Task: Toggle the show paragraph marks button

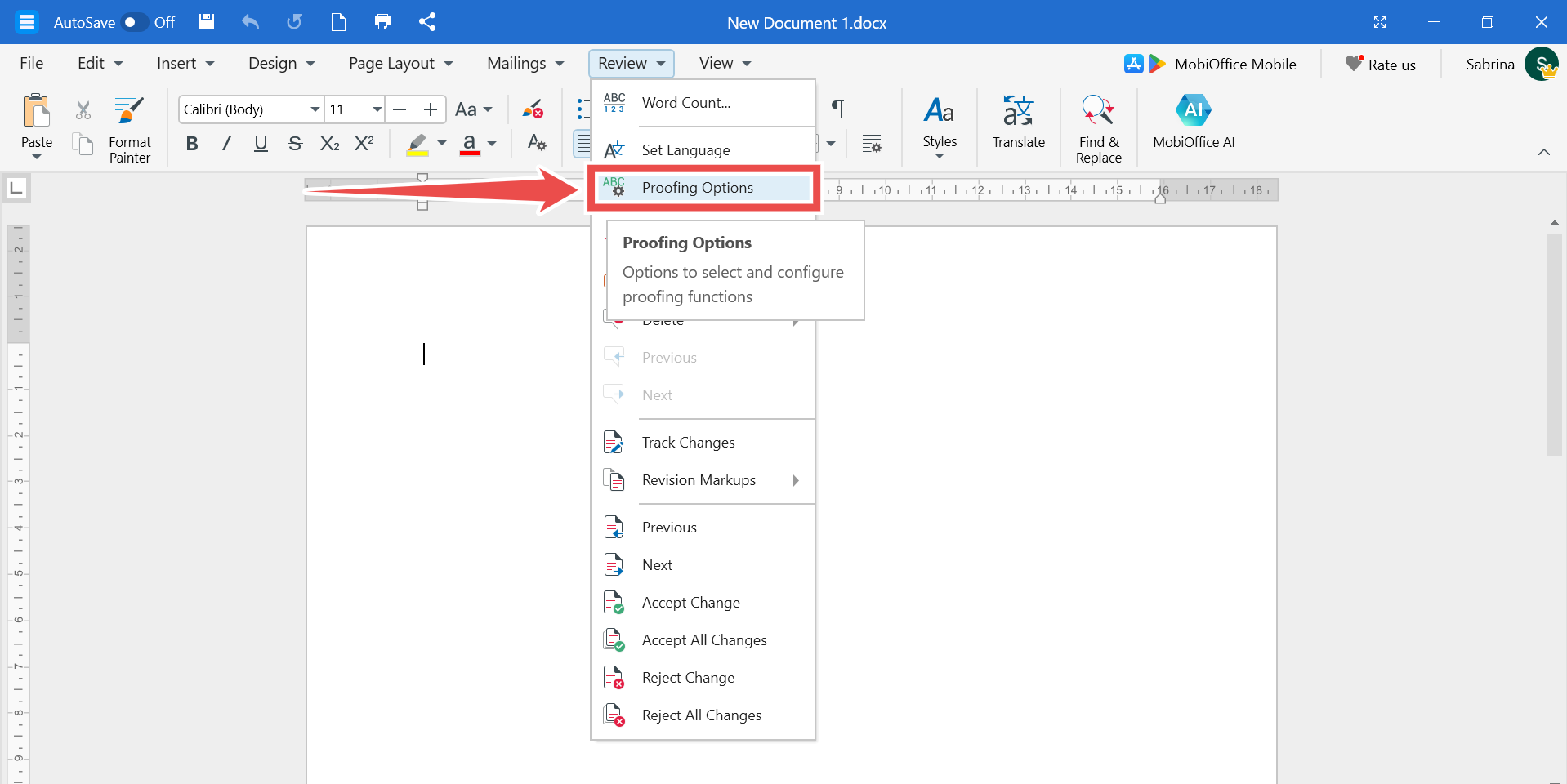Action: click(x=837, y=109)
